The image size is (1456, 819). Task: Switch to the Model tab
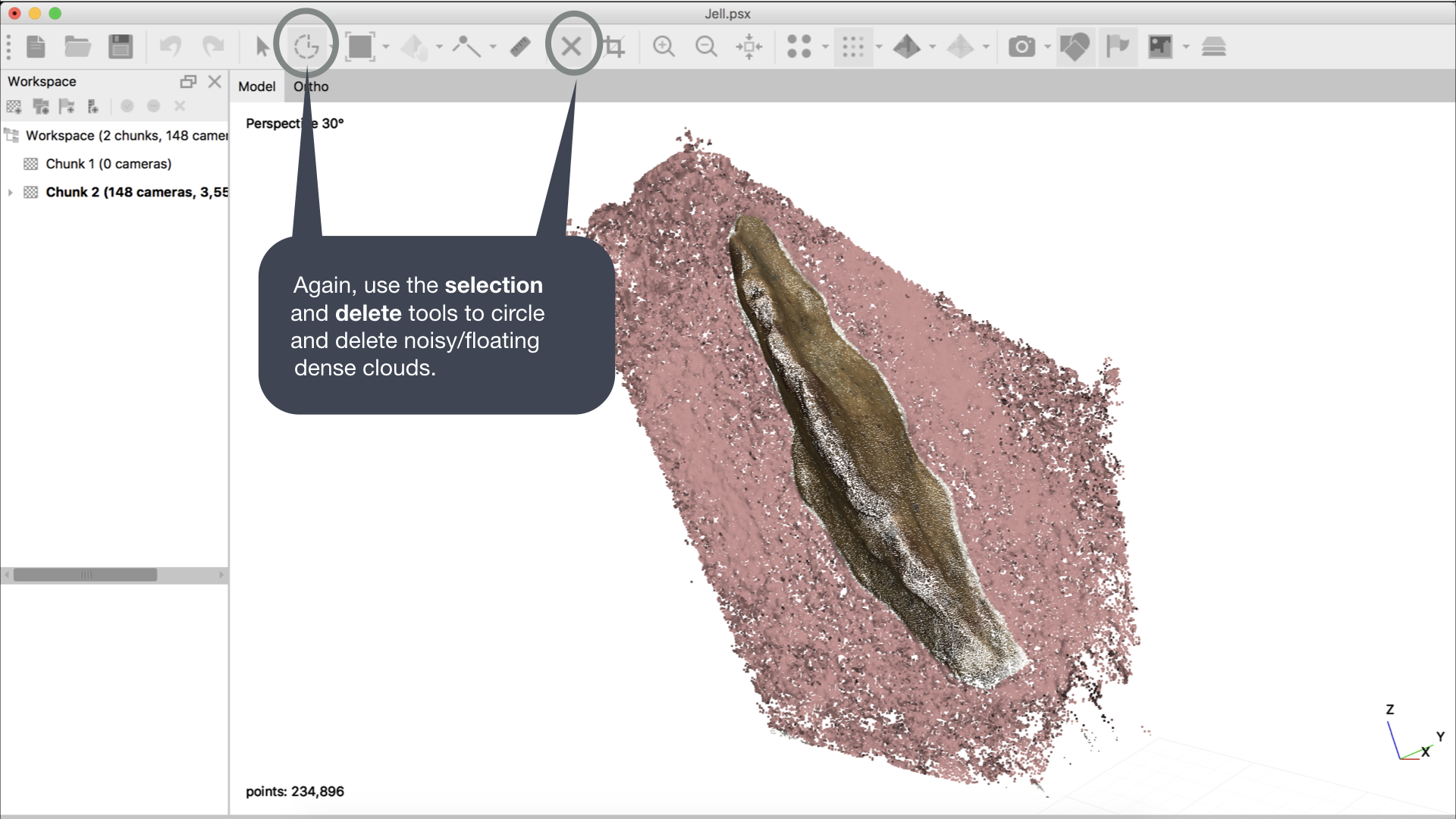click(x=256, y=86)
